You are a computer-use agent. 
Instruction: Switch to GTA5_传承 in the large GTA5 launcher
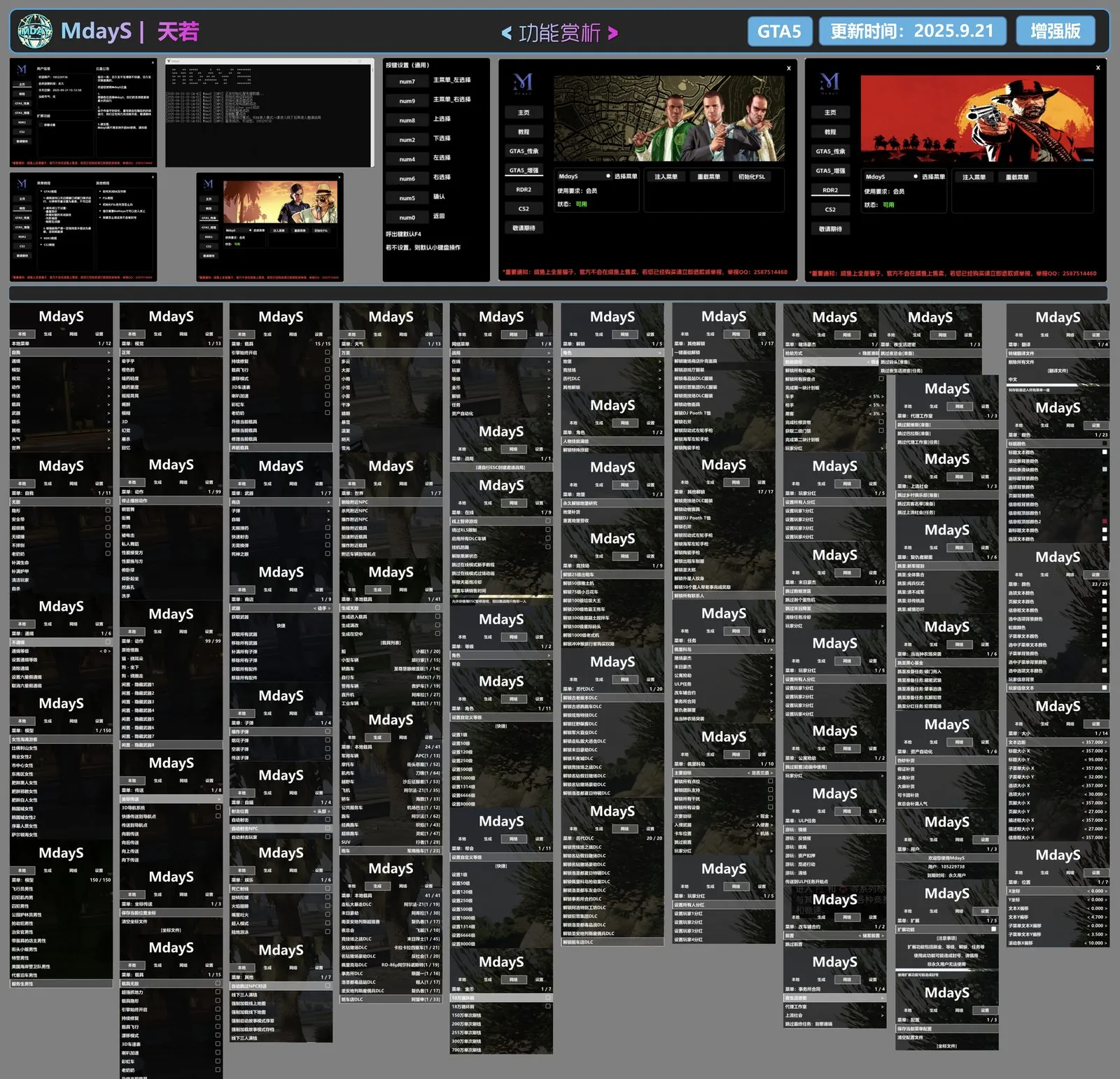tap(524, 151)
